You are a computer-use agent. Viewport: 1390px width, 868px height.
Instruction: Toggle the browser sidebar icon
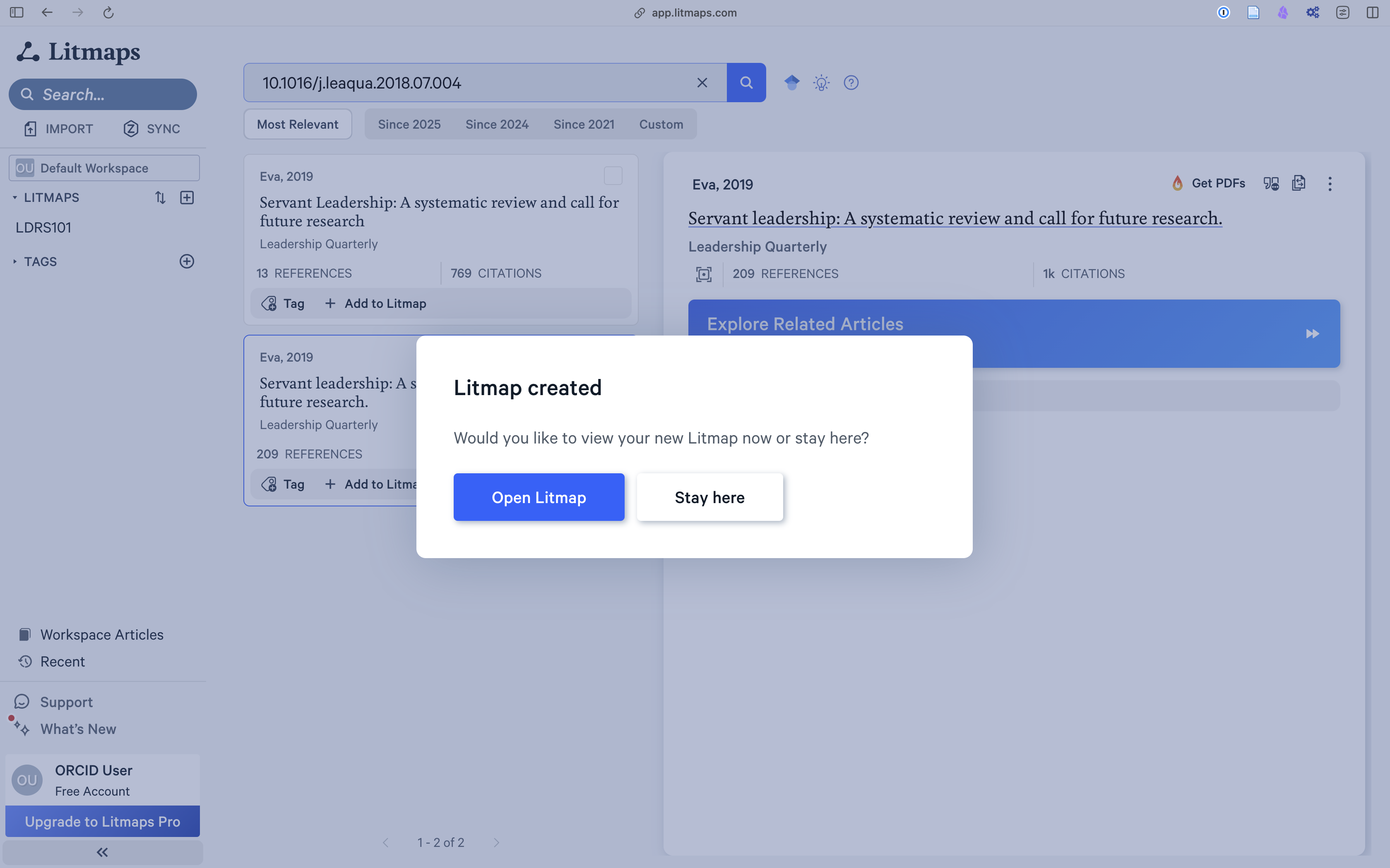[17, 12]
